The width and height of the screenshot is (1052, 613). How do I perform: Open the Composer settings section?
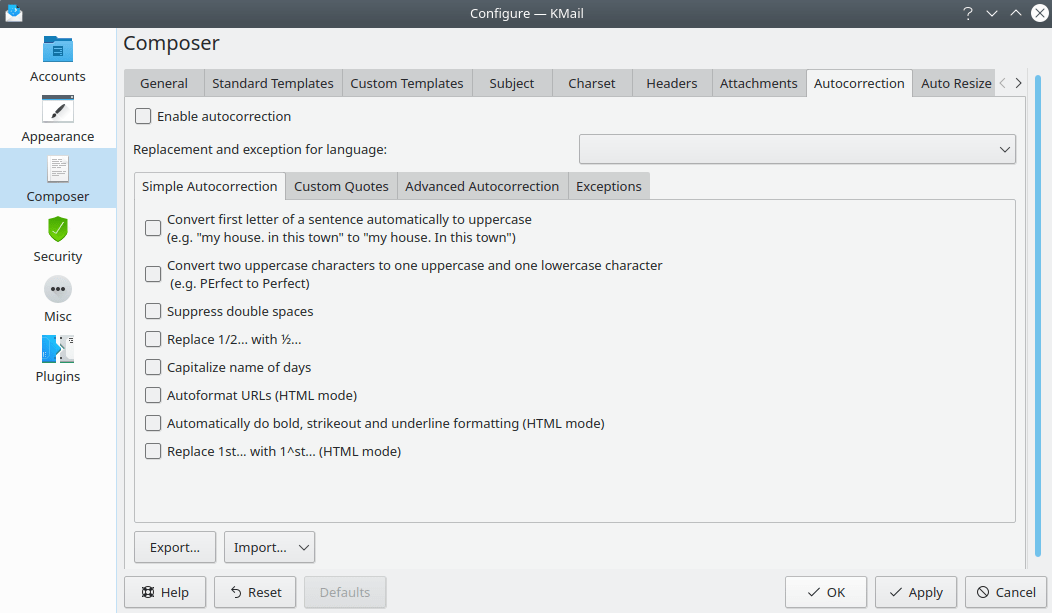click(x=57, y=180)
